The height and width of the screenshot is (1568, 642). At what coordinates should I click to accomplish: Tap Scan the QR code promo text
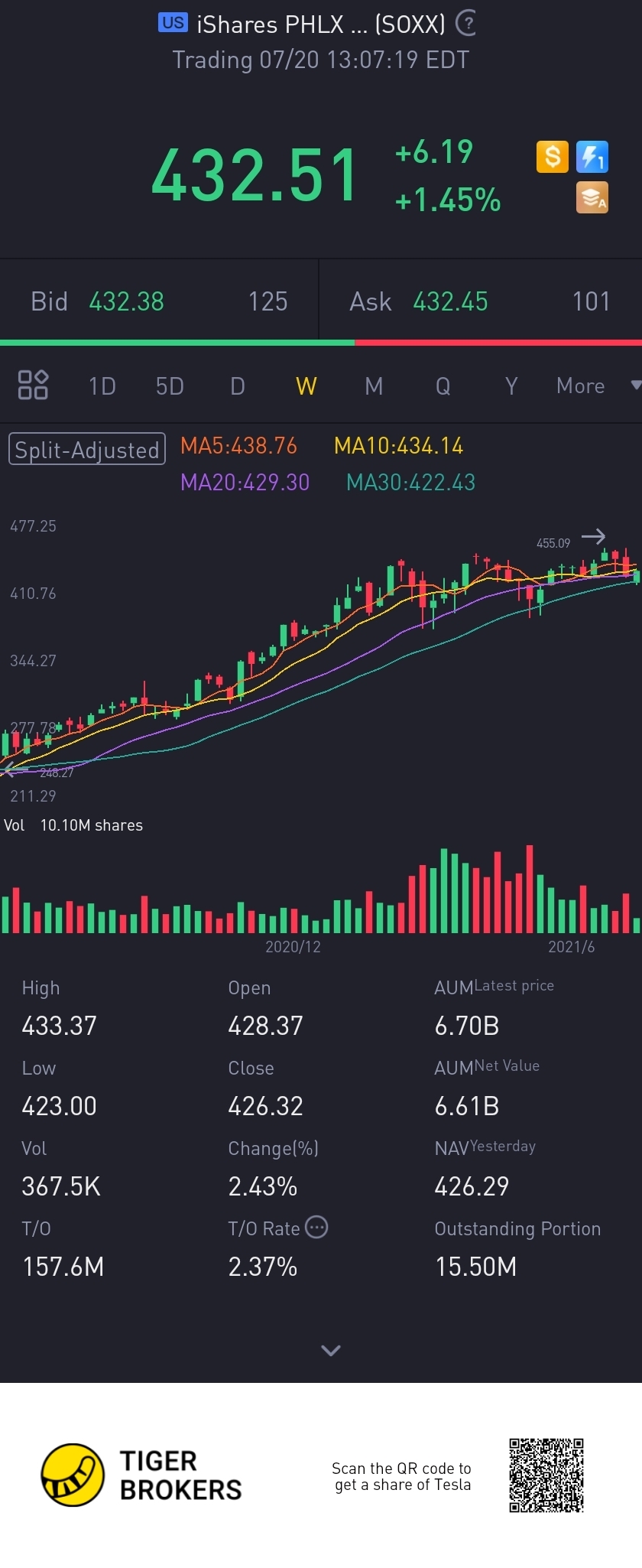point(402,1476)
